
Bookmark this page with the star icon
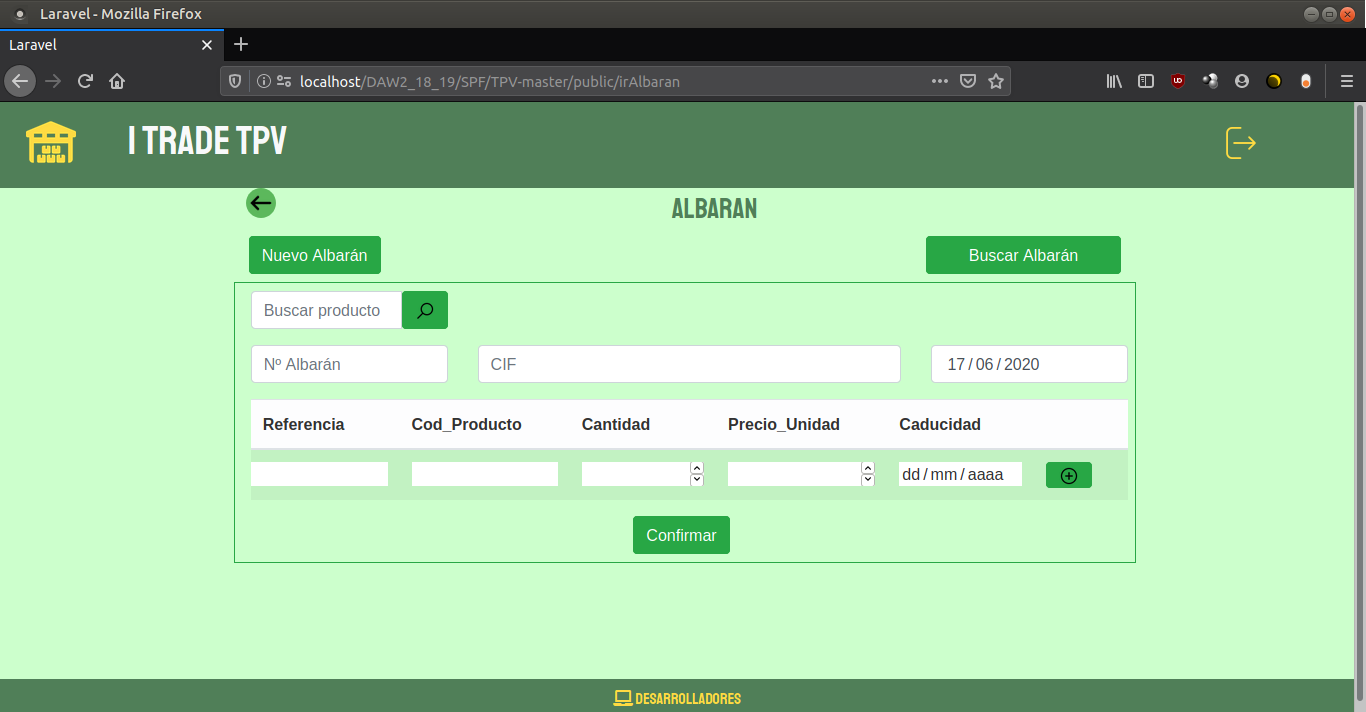995,81
